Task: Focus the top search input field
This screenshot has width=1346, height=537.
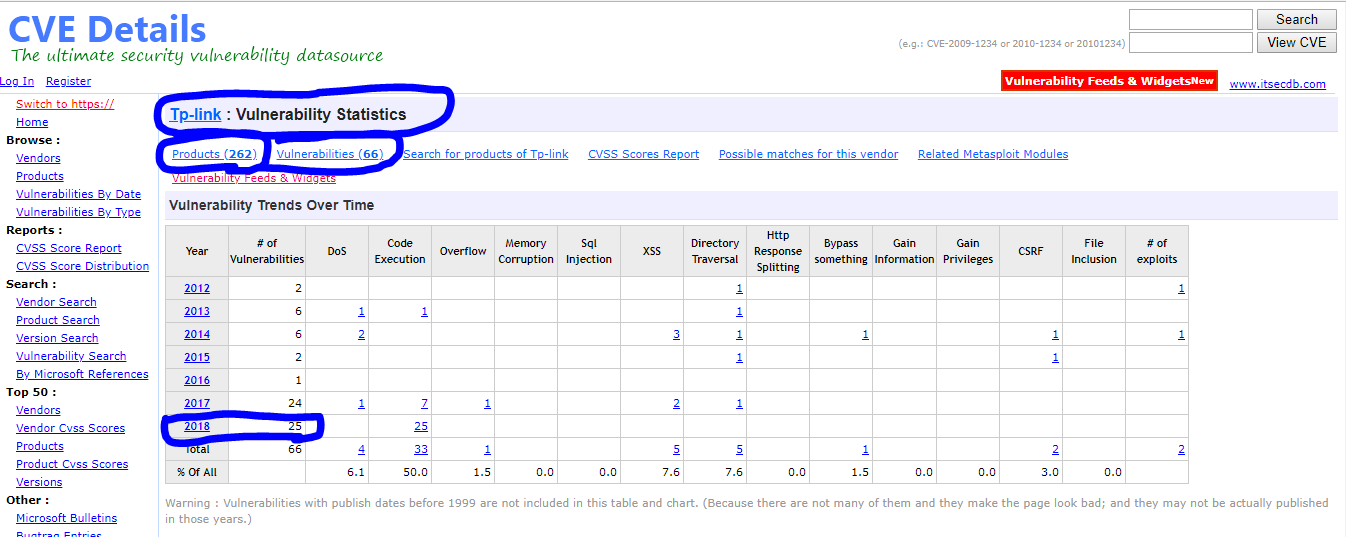Action: point(1190,20)
